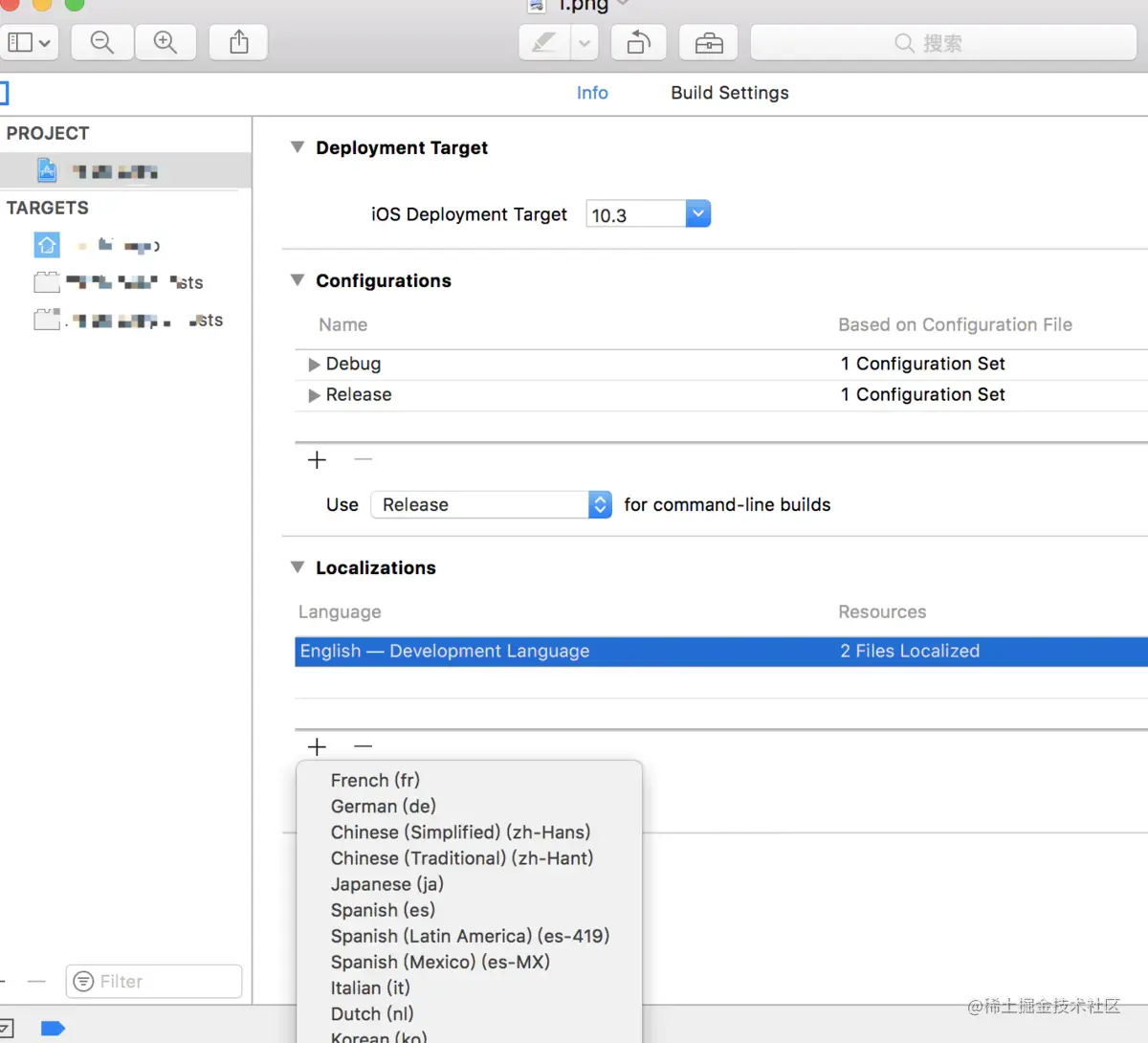
Task: Collapse the Deployment Target section
Action: tap(298, 147)
